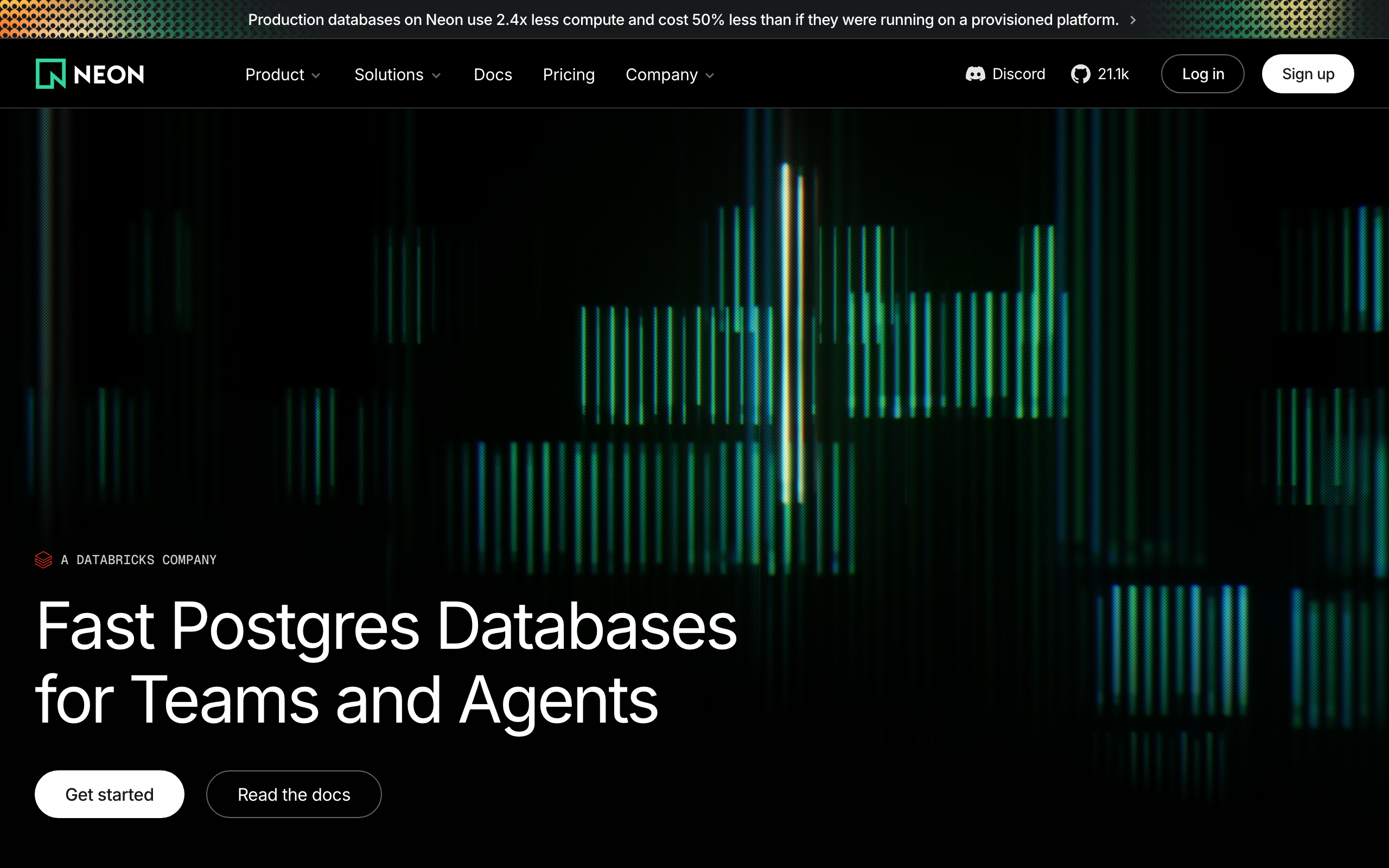1389x868 pixels.
Task: Open the Discord icon link
Action: 975,74
